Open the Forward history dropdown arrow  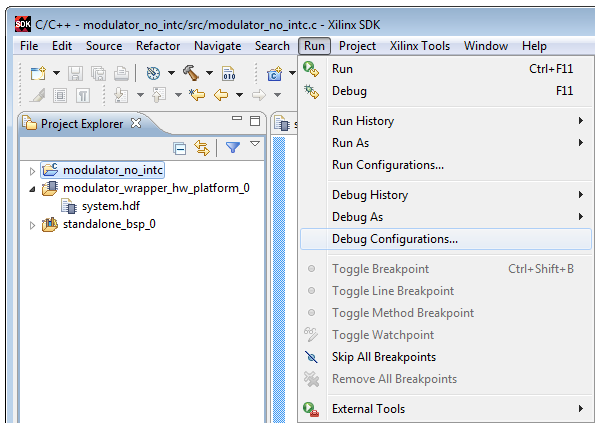click(x=278, y=95)
